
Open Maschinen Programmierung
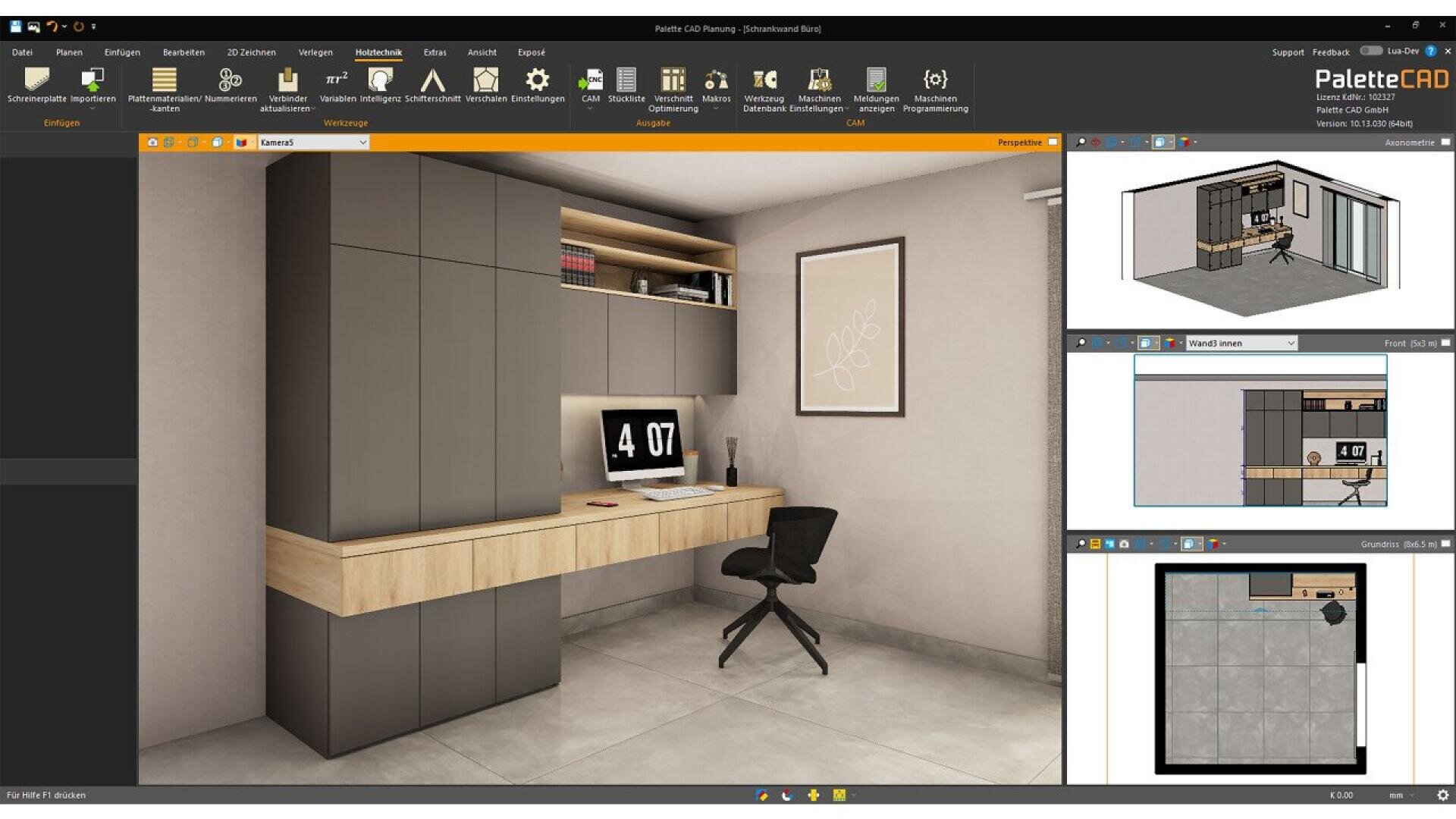pyautogui.click(x=935, y=89)
